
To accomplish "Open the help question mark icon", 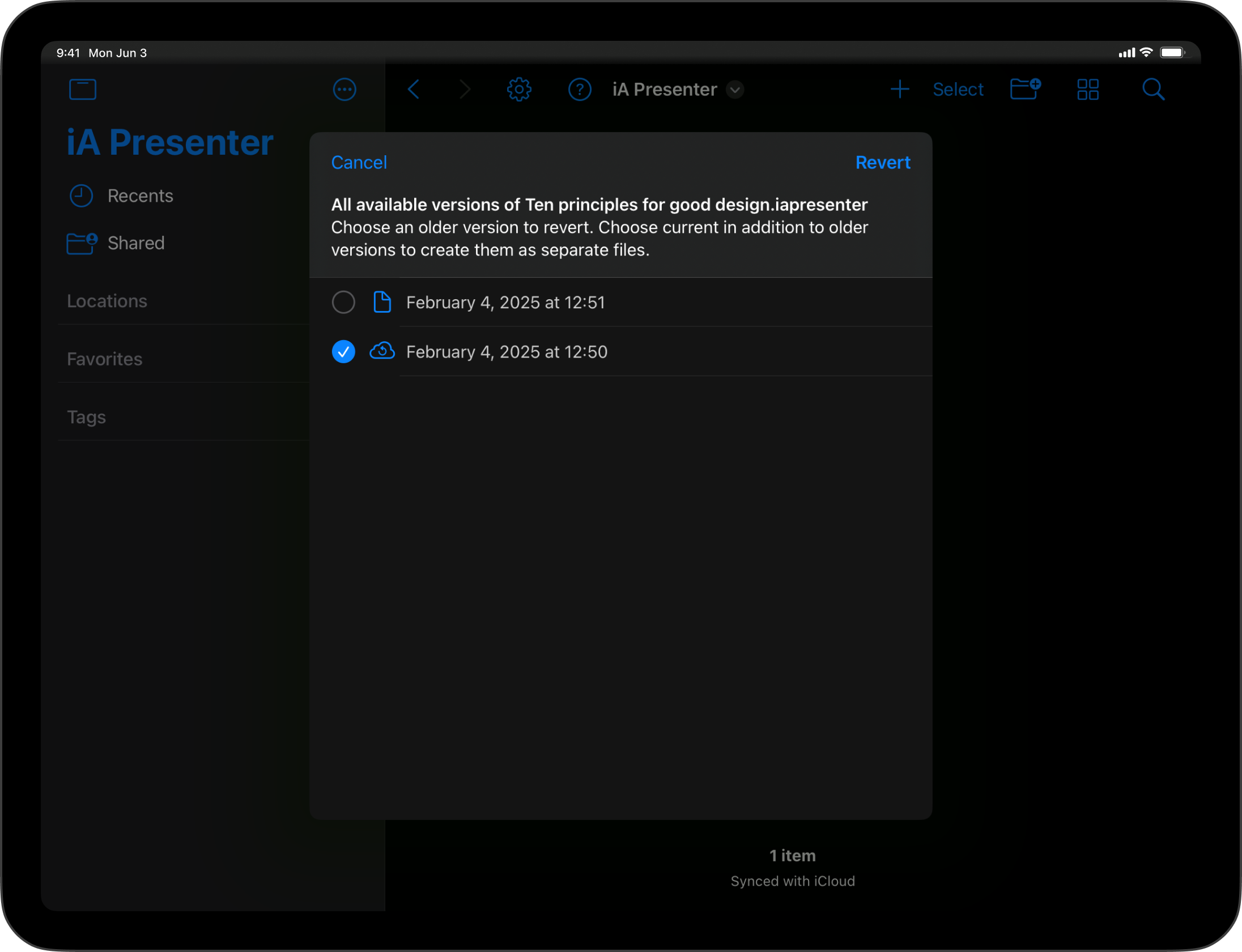I will pos(580,90).
